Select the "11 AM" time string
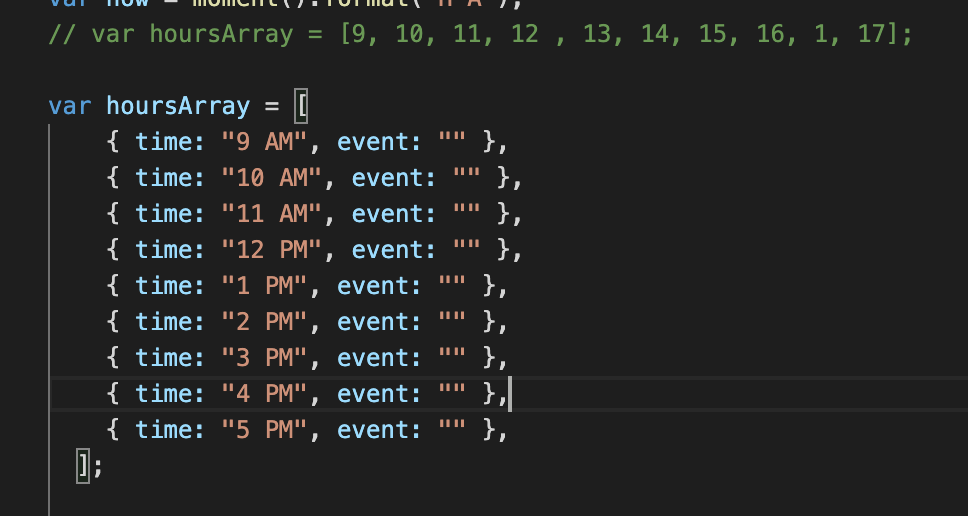The height and width of the screenshot is (516, 968). coord(272,214)
